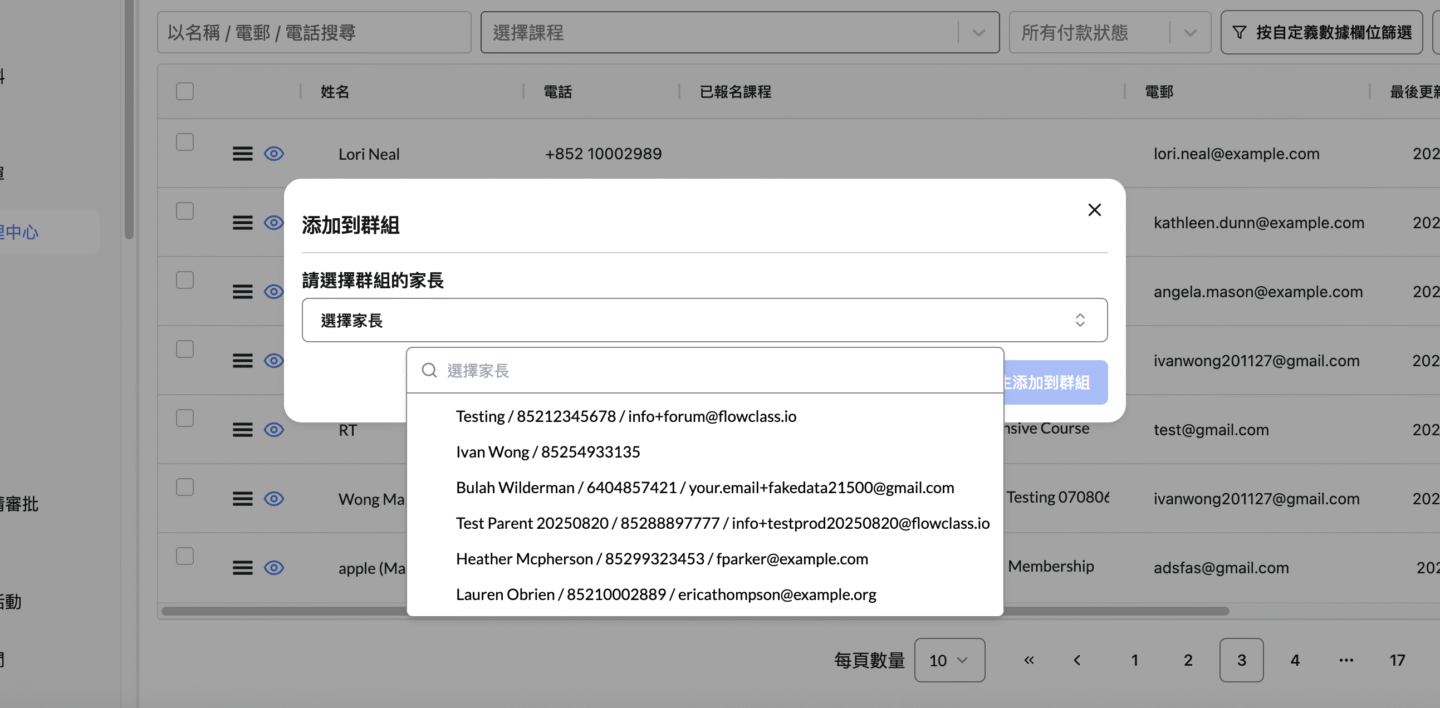
Task: Click the eye icon in RT row
Action: [274, 429]
